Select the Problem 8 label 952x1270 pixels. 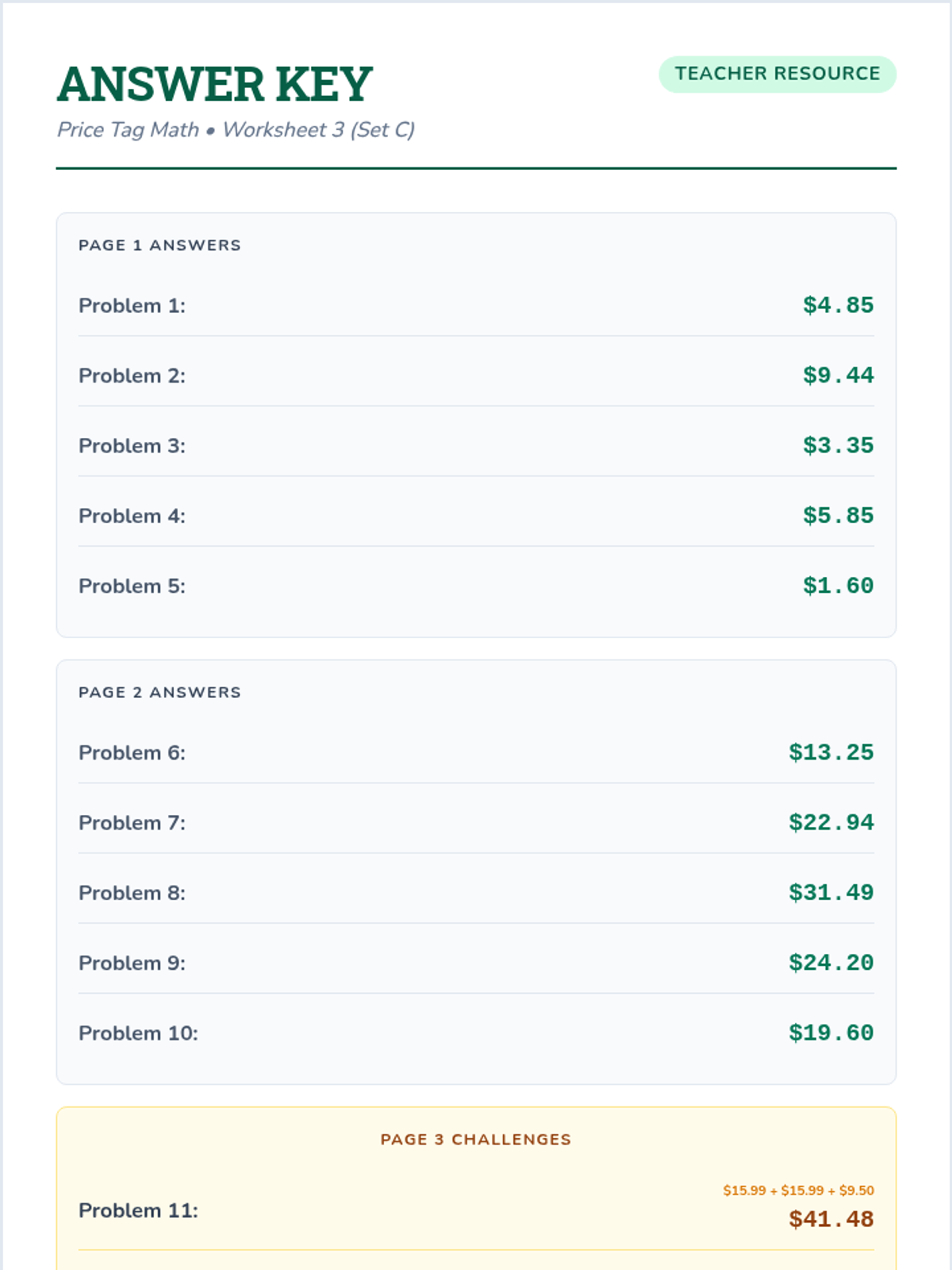pyautogui.click(x=132, y=893)
